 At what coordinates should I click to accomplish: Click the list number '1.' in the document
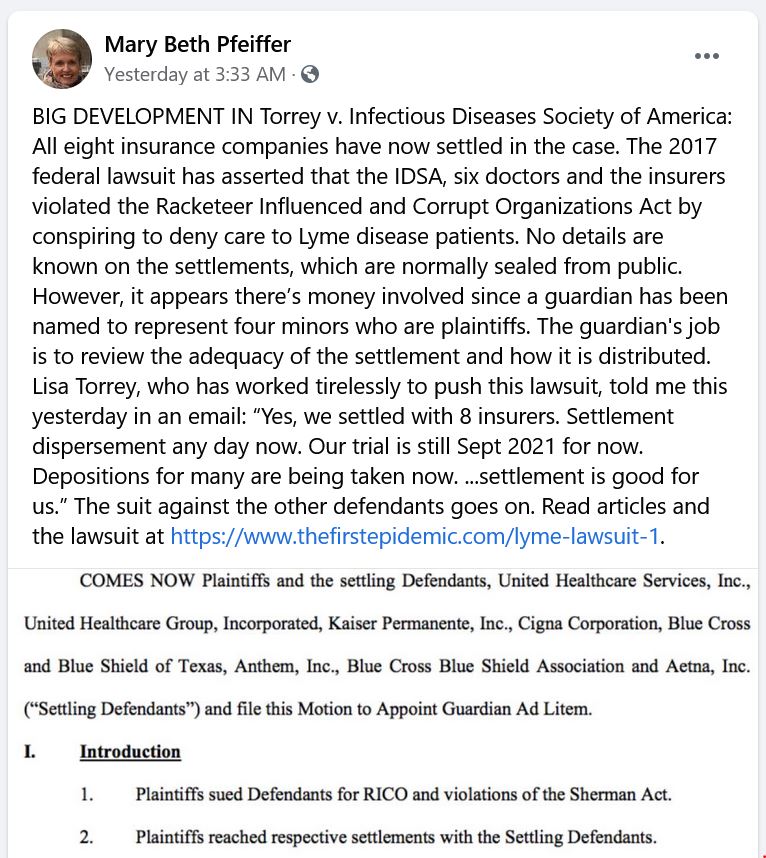point(87,795)
